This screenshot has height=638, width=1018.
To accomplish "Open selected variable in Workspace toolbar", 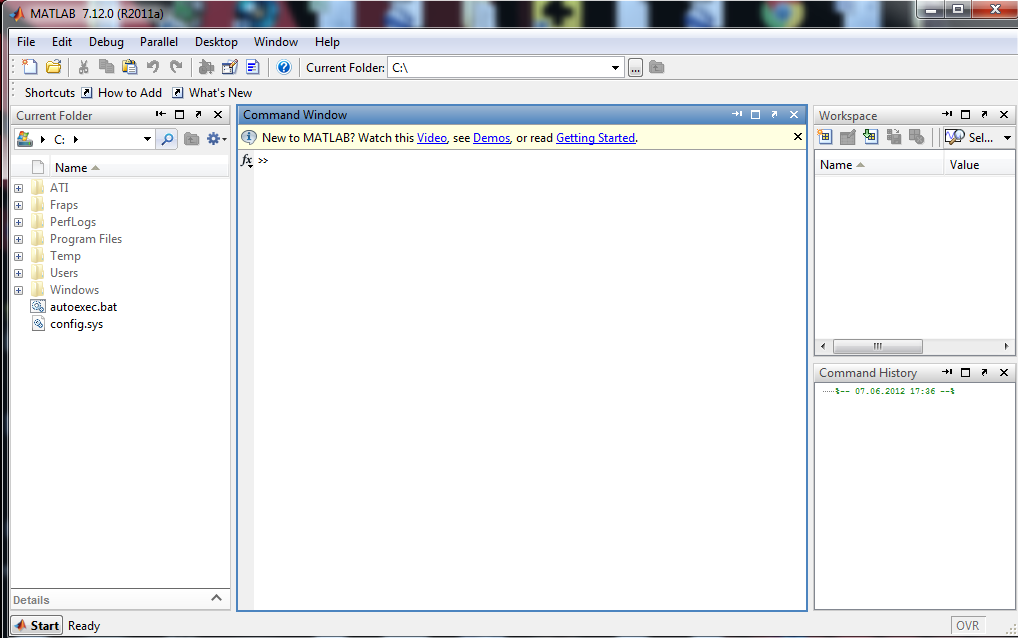I will (847, 137).
